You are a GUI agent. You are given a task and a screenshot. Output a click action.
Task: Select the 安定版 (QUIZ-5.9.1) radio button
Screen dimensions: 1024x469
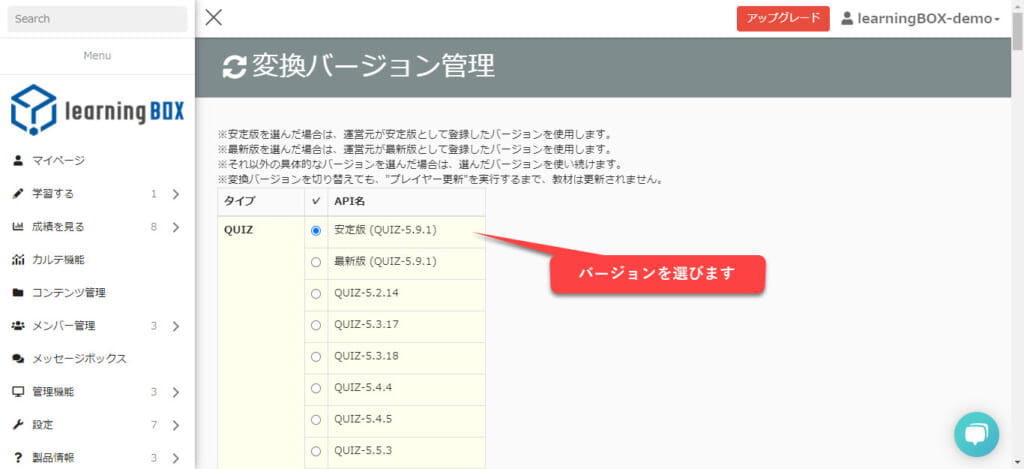[316, 230]
